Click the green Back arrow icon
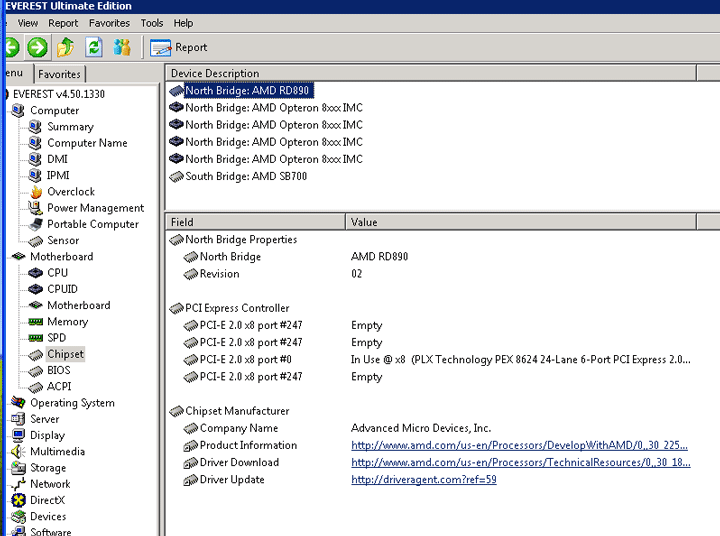720x536 pixels. pos(12,47)
